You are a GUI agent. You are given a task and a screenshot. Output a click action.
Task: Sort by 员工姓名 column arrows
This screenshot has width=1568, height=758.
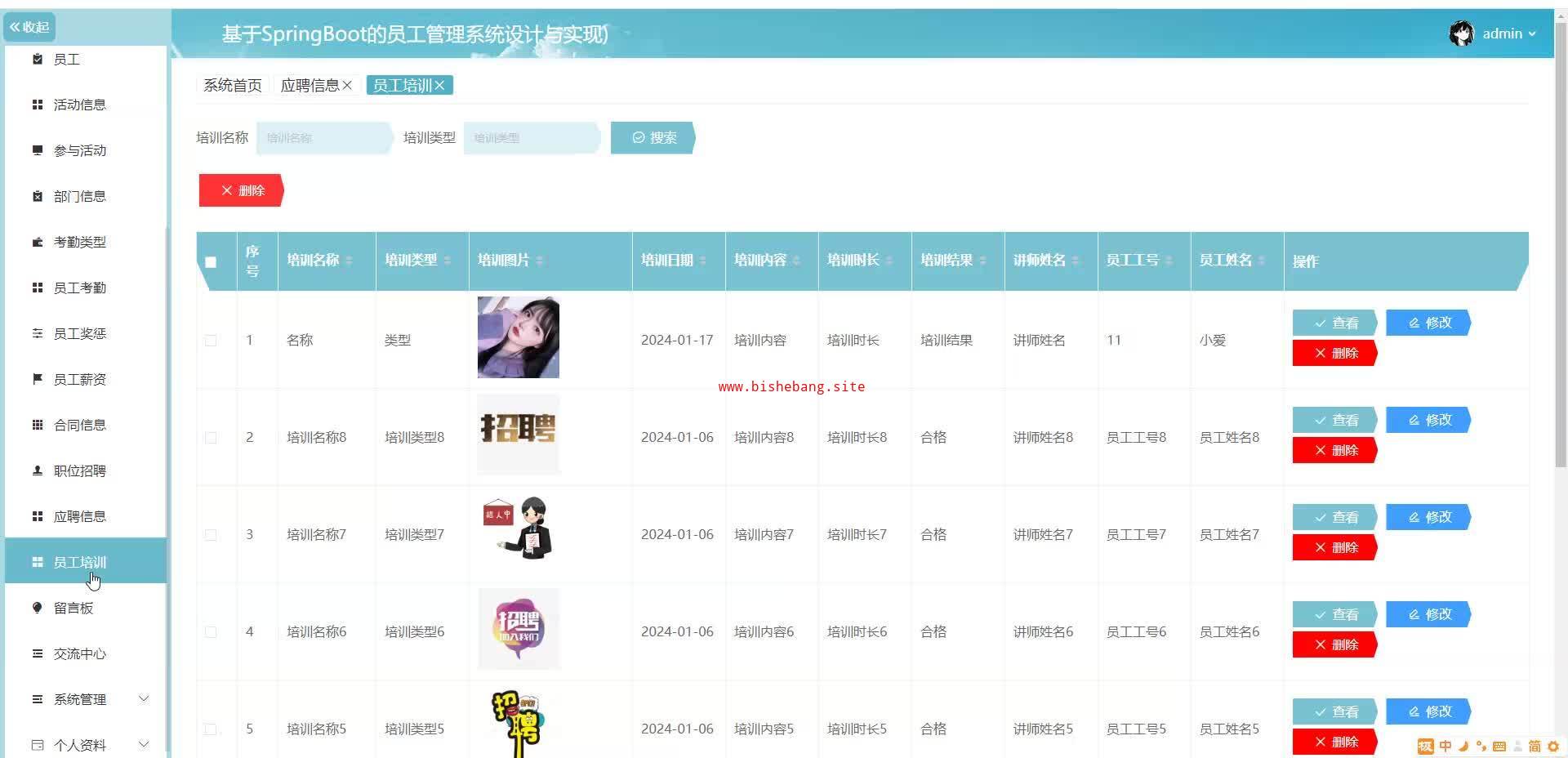(1262, 261)
